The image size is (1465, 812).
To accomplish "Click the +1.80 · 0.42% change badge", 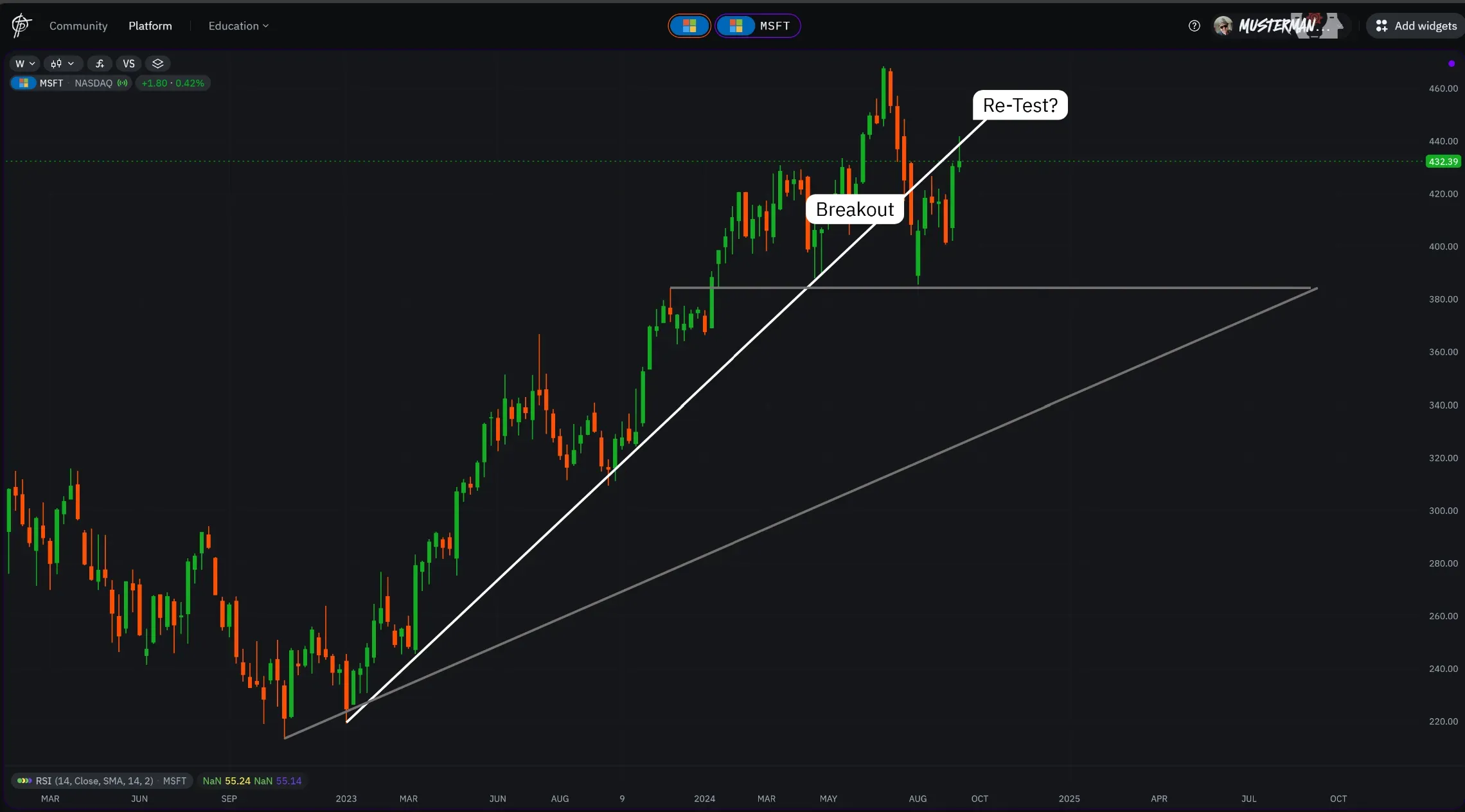I will coord(173,83).
